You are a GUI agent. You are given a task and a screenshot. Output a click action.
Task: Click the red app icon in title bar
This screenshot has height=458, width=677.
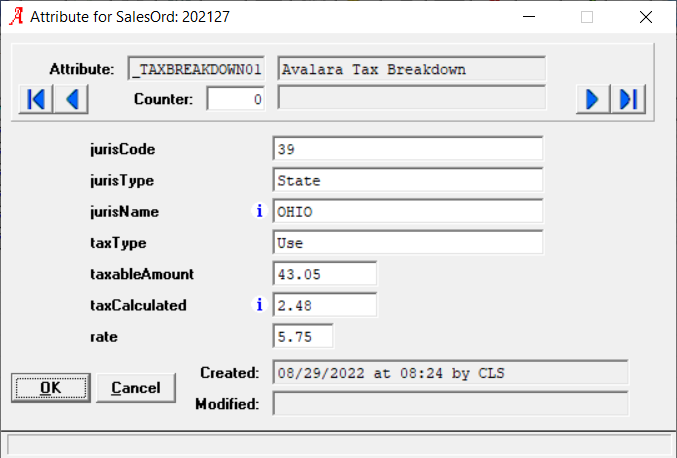tap(16, 17)
